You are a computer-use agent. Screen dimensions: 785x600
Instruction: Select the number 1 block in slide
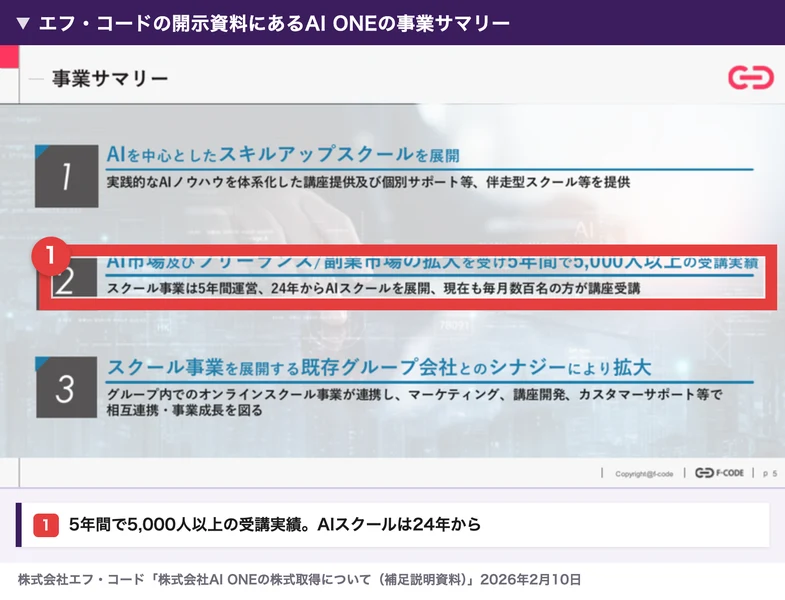coord(67,176)
